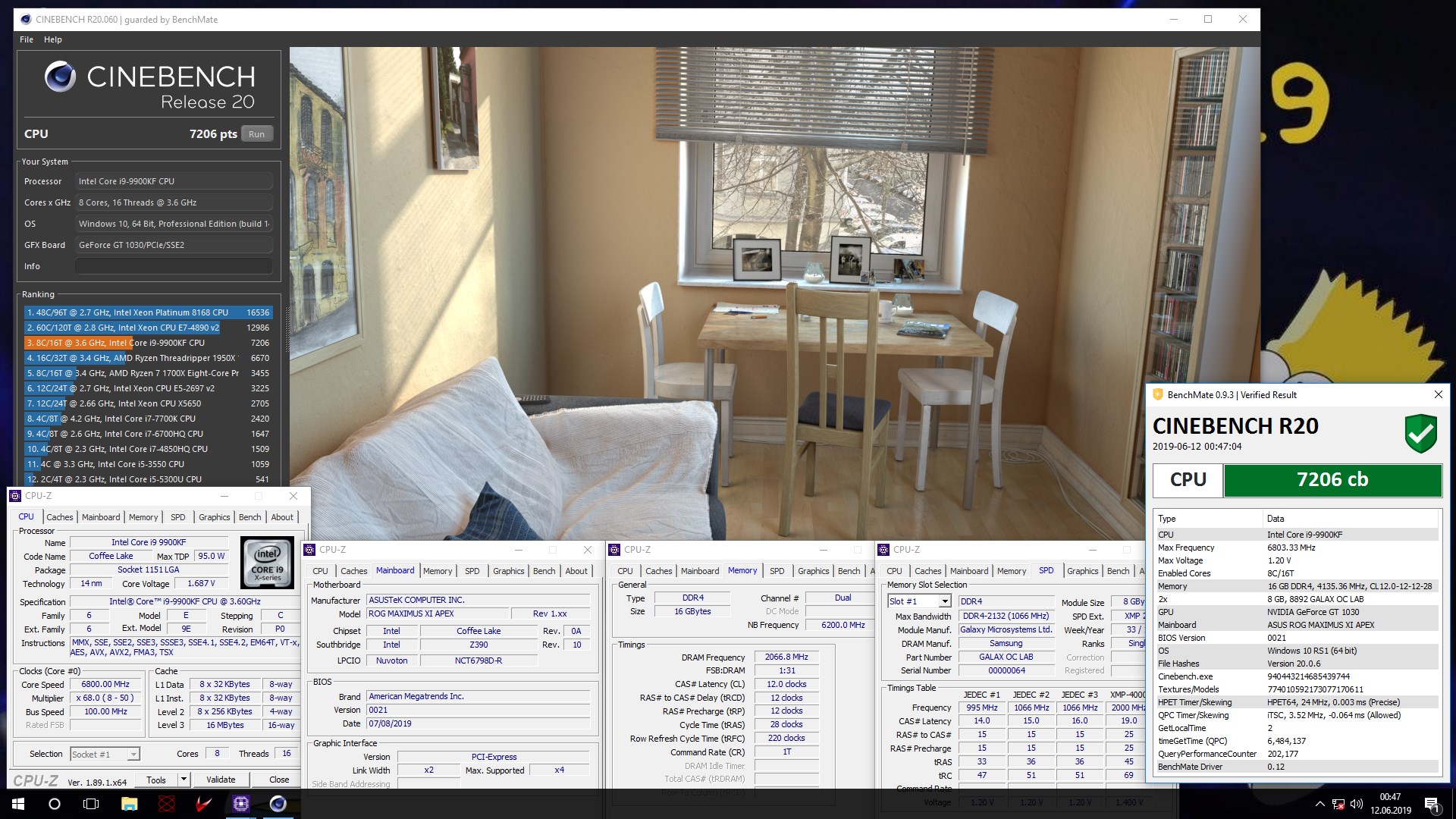Image resolution: width=1456 pixels, height=819 pixels.
Task: Select ranking row AMD Ryzen 7 1700X
Action: click(148, 373)
